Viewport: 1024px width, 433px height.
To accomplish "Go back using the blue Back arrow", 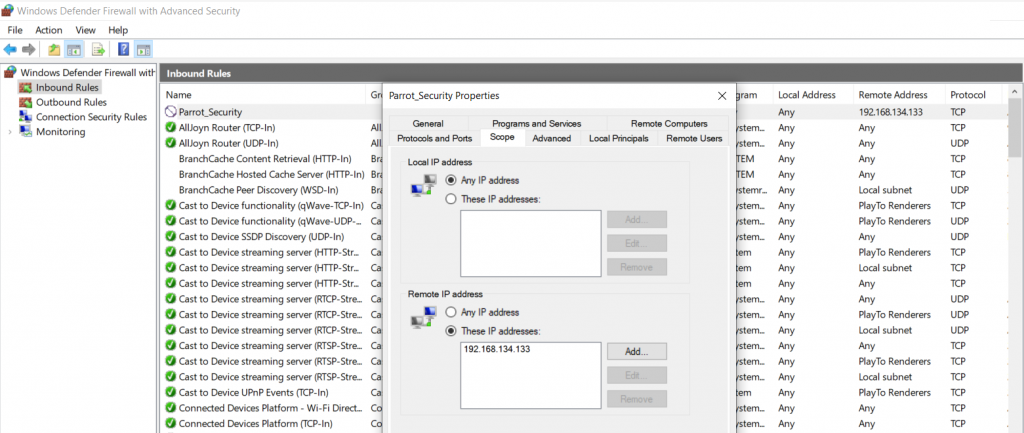I will click(x=10, y=50).
